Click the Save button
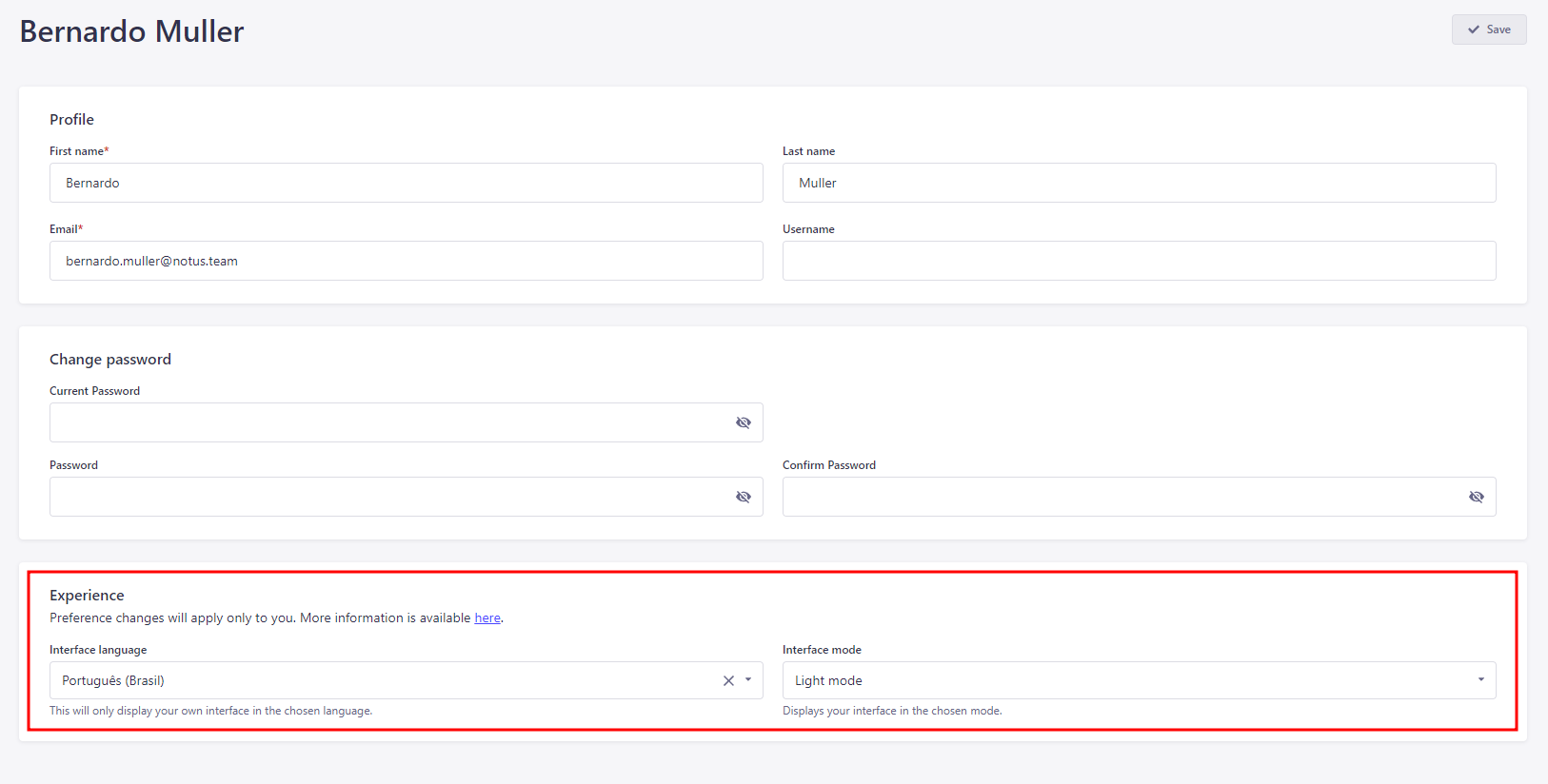This screenshot has width=1548, height=784. 1489,29
